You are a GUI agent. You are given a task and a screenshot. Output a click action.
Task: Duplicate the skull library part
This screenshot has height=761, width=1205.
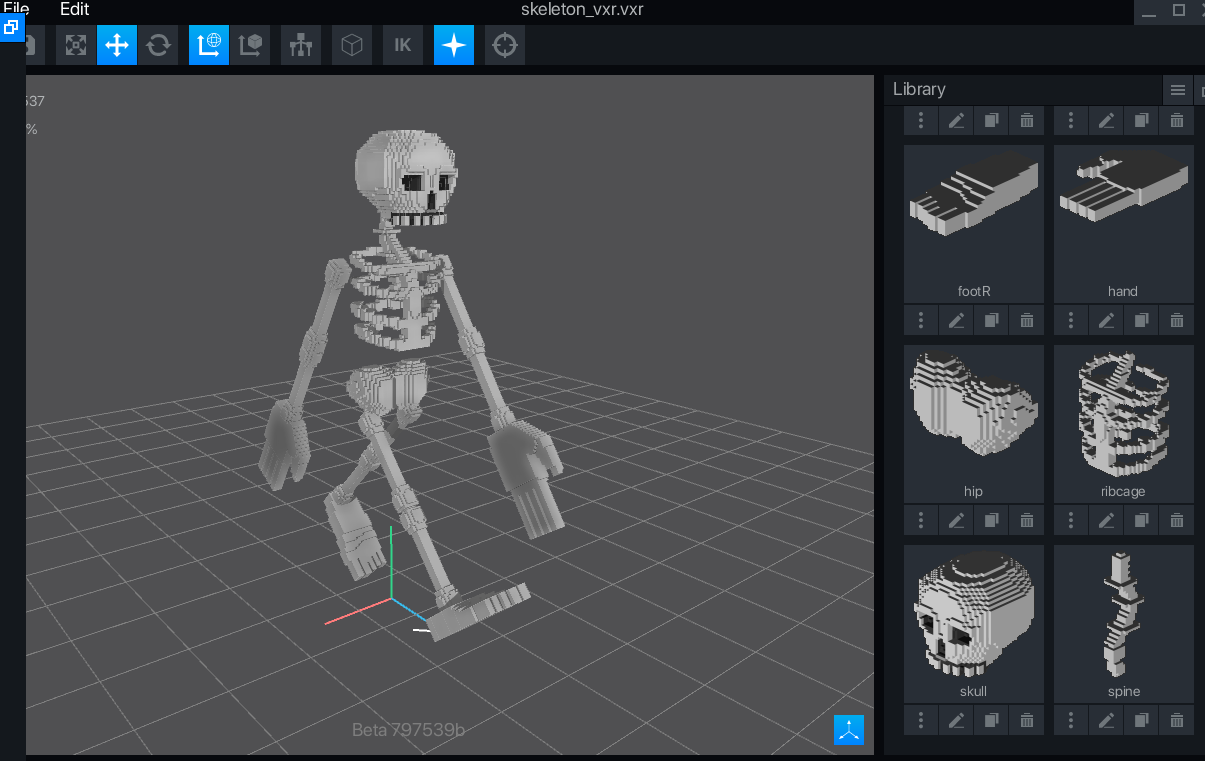(991, 720)
